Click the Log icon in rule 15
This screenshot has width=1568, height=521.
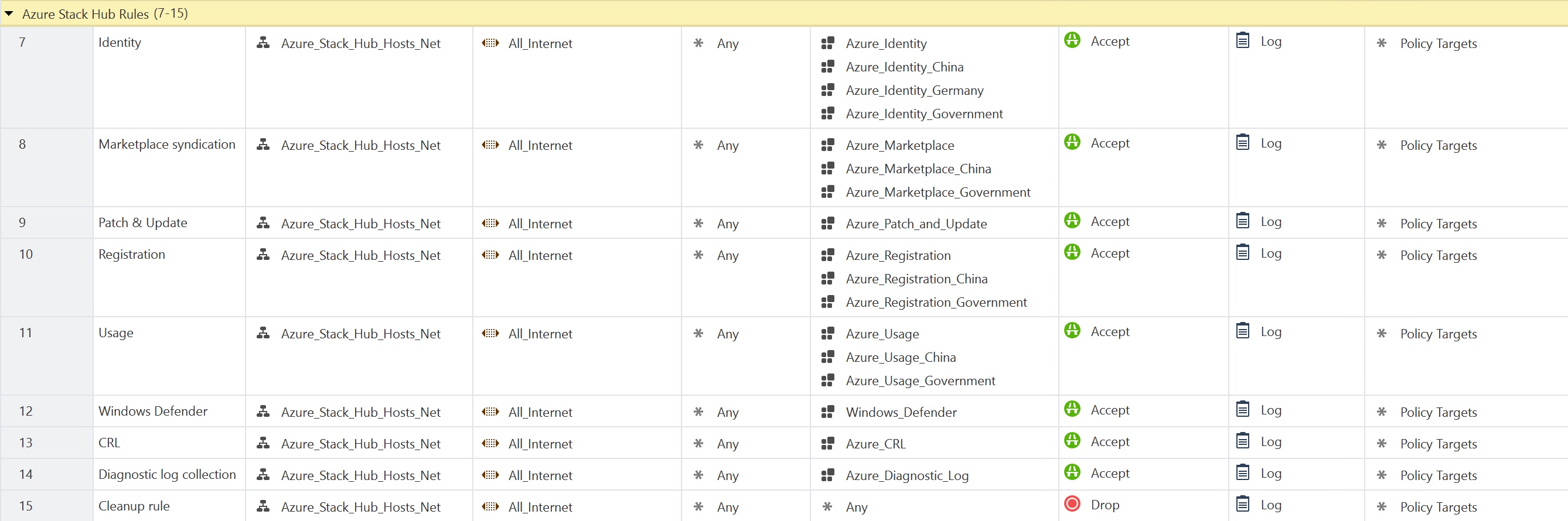click(1242, 505)
